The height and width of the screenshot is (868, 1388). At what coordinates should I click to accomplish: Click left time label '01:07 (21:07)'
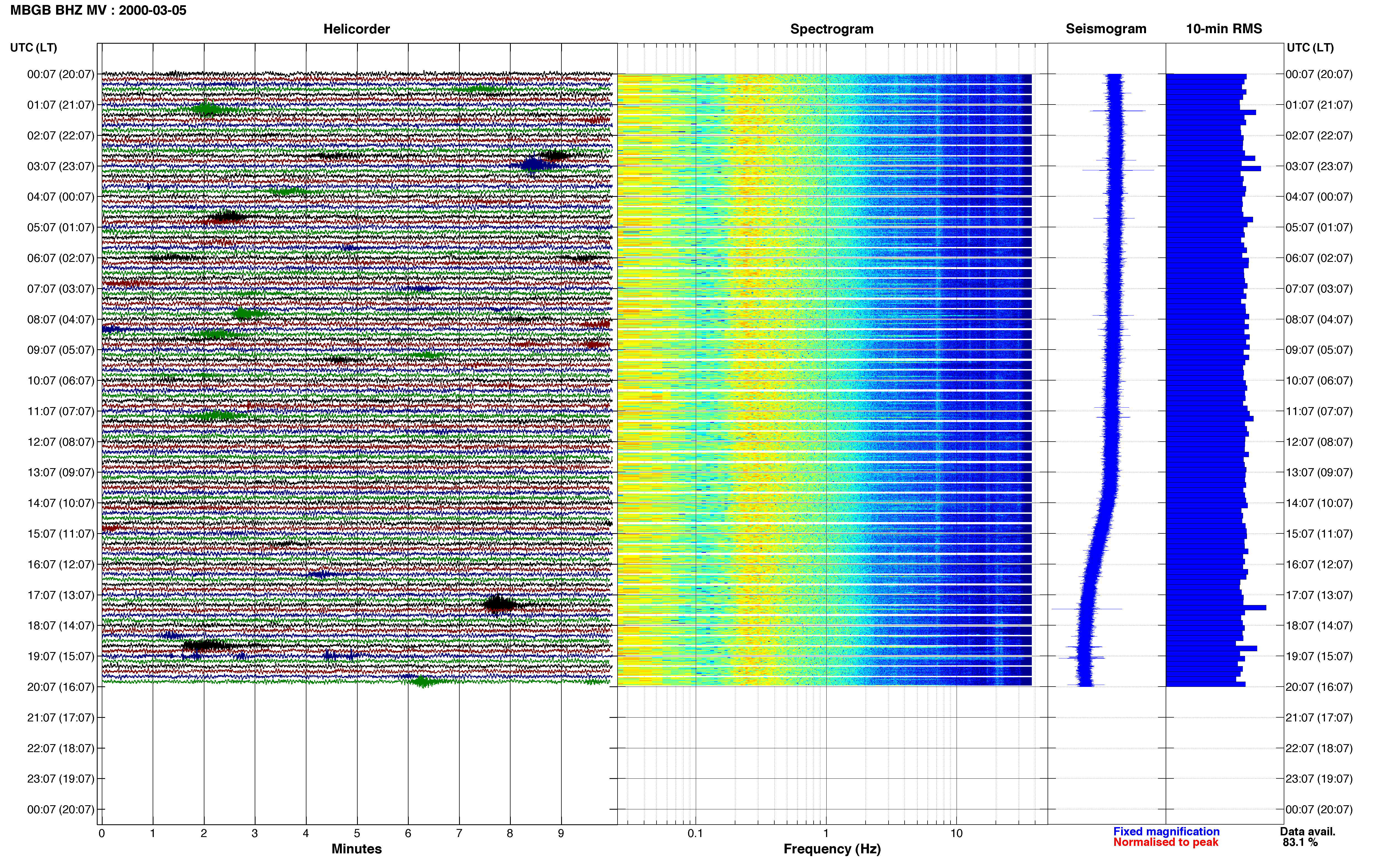point(60,105)
